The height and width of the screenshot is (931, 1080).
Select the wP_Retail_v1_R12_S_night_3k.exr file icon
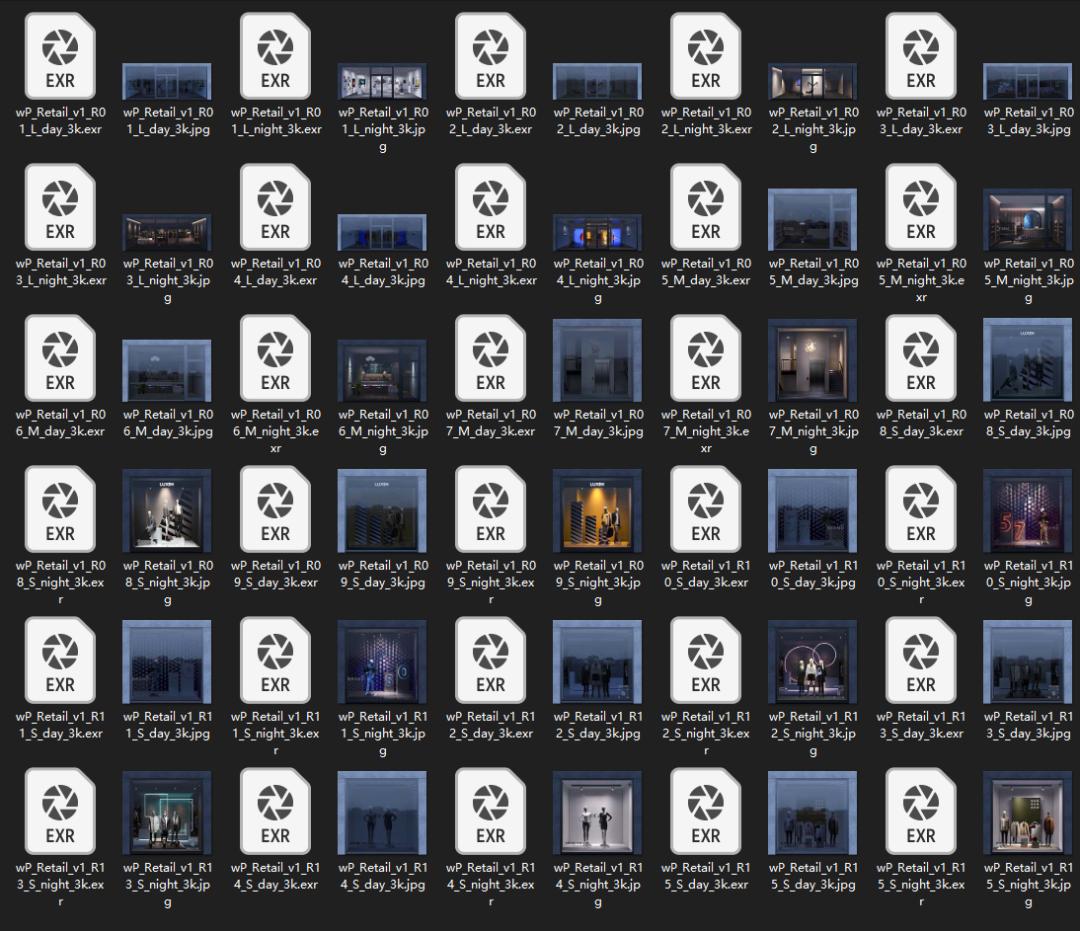tap(706, 660)
